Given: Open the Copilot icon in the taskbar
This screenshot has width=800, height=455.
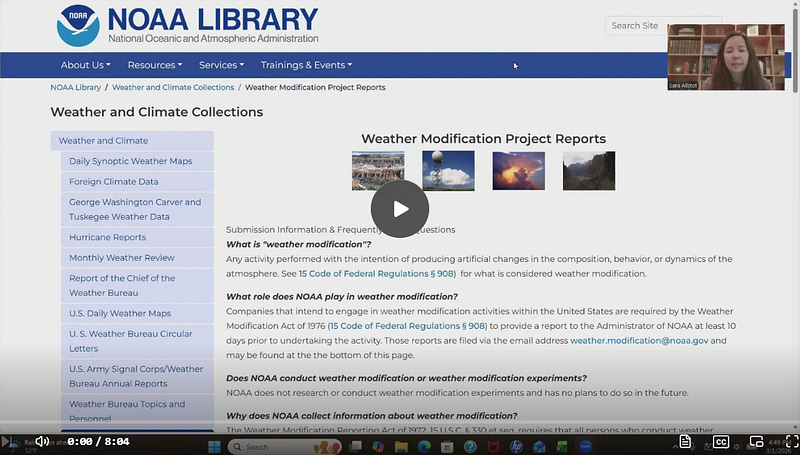Looking at the screenshot, I should tap(378, 447).
